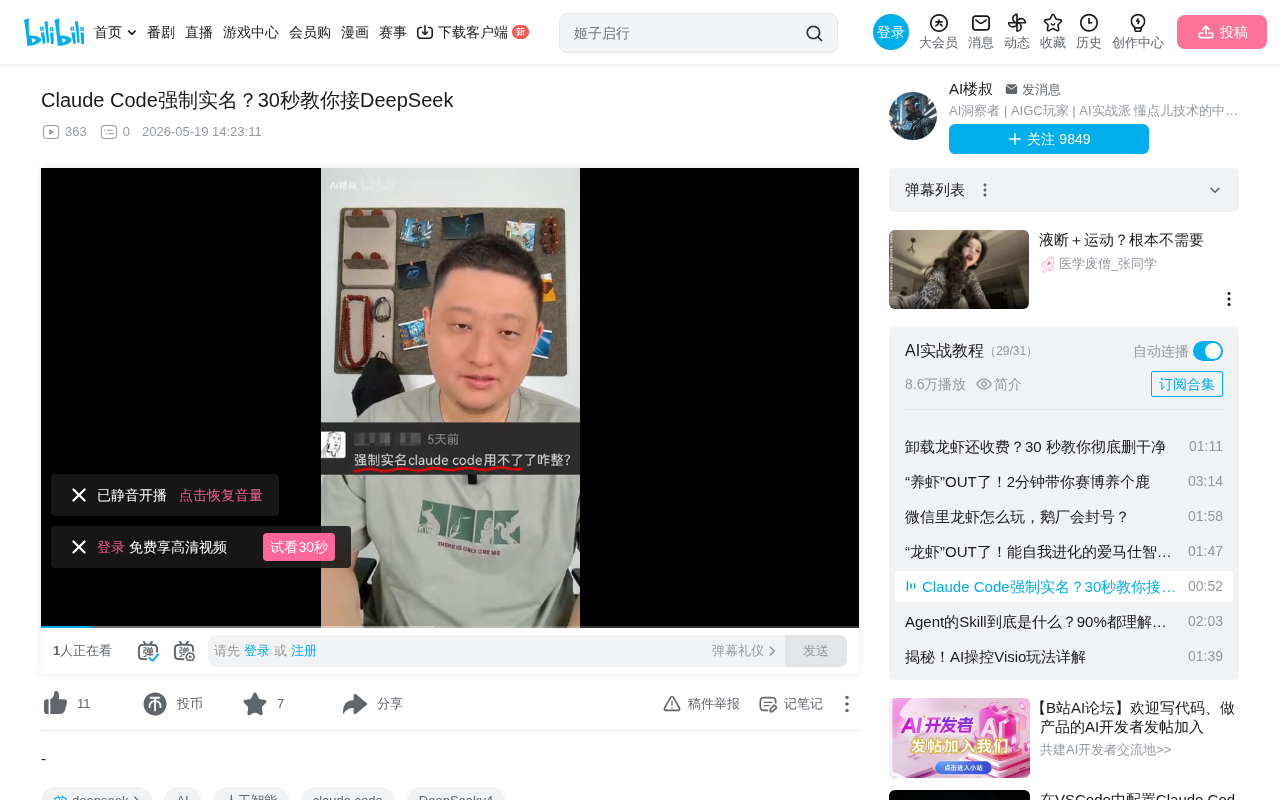Open the danmaku settings icon
Image resolution: width=1280 pixels, height=800 pixels.
pyautogui.click(x=184, y=651)
